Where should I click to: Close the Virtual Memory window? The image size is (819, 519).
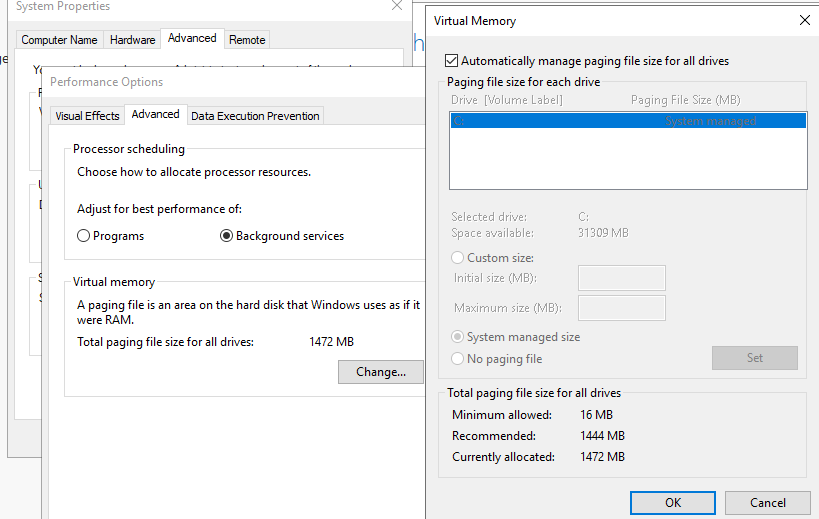(805, 20)
